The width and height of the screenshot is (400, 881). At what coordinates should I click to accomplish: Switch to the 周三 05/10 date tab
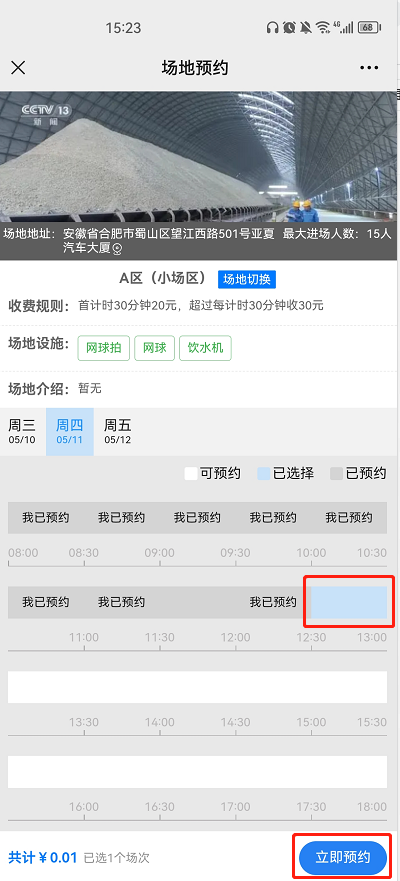[22, 432]
